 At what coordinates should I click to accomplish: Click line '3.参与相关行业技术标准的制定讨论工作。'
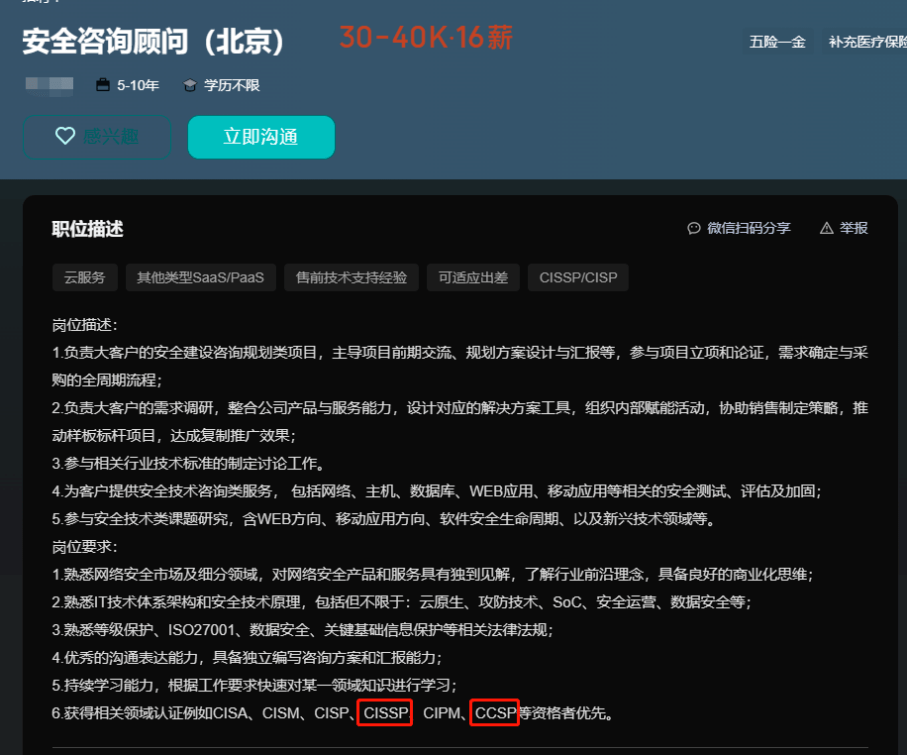[190, 463]
